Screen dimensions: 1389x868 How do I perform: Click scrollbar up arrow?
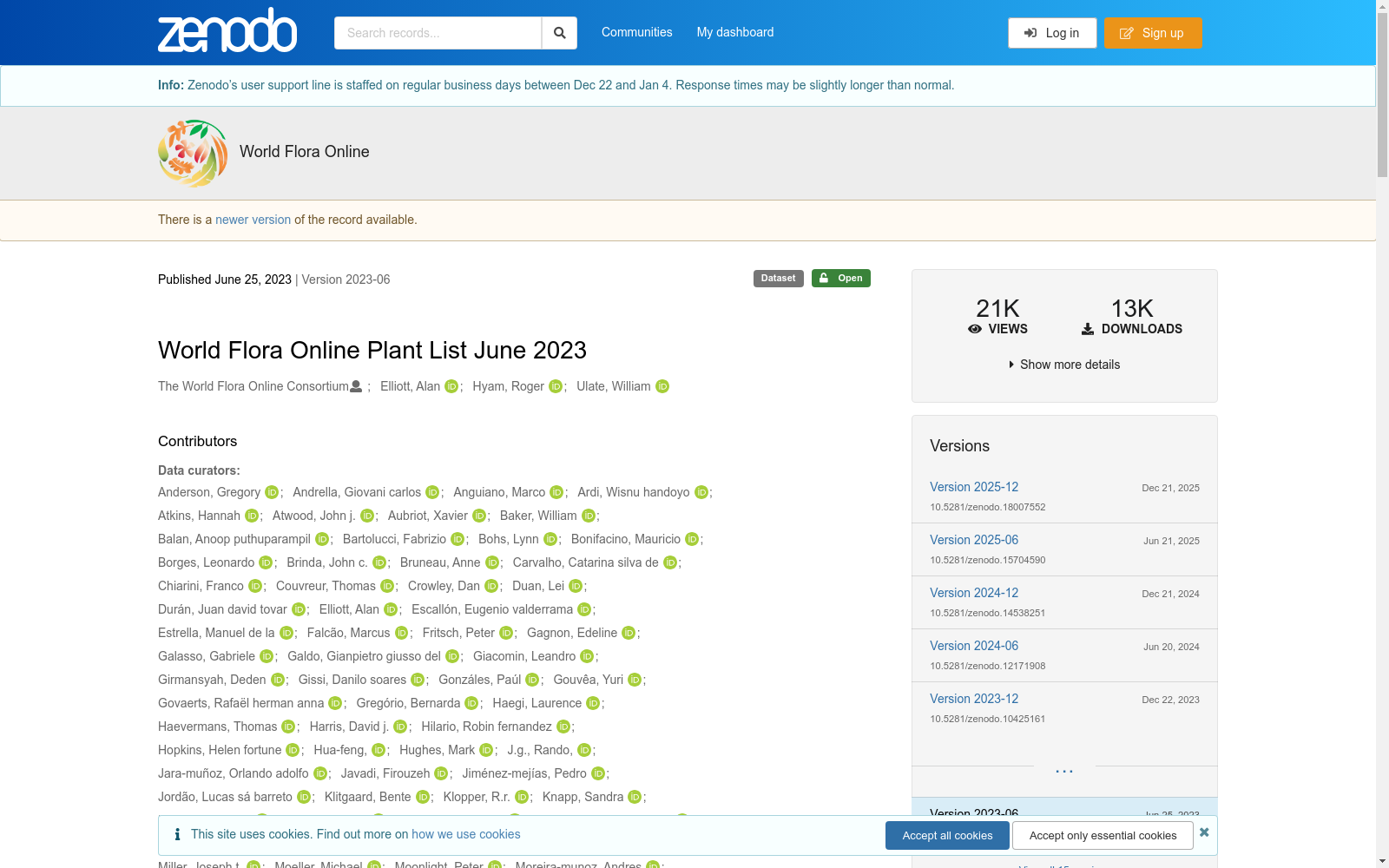tap(1382, 7)
